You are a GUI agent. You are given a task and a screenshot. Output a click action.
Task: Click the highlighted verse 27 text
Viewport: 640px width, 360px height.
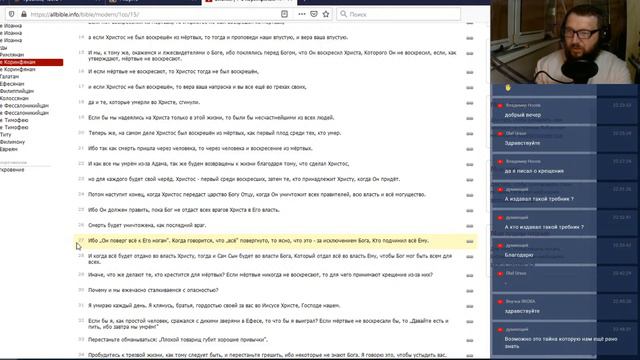pos(258,241)
